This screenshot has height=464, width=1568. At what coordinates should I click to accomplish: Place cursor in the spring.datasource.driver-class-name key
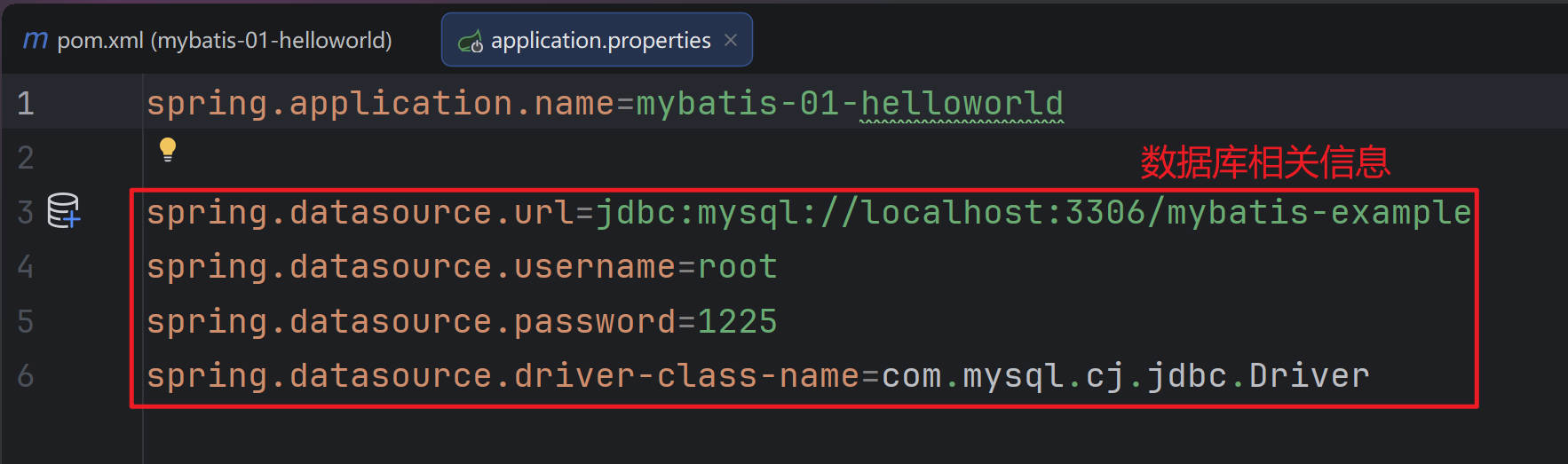(x=503, y=376)
